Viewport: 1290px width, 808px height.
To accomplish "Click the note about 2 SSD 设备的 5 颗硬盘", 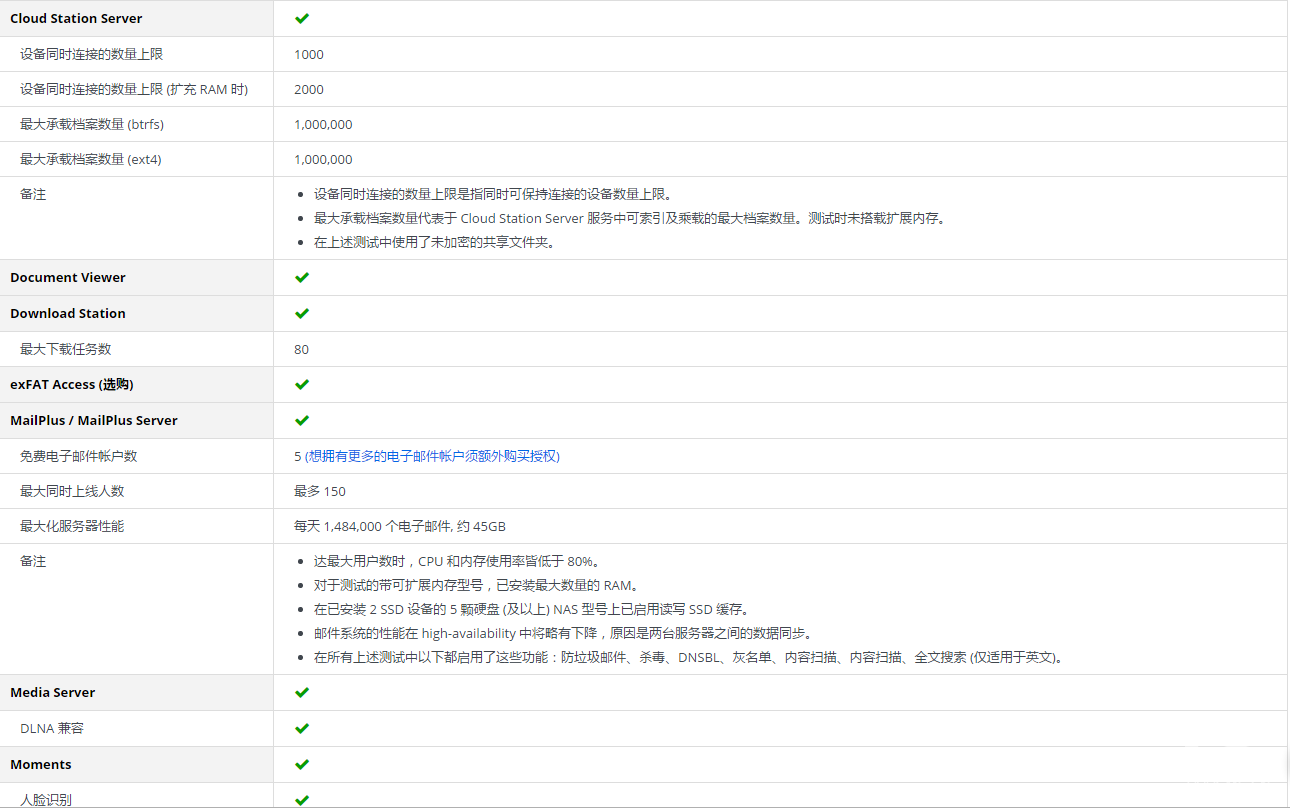I will (531, 609).
